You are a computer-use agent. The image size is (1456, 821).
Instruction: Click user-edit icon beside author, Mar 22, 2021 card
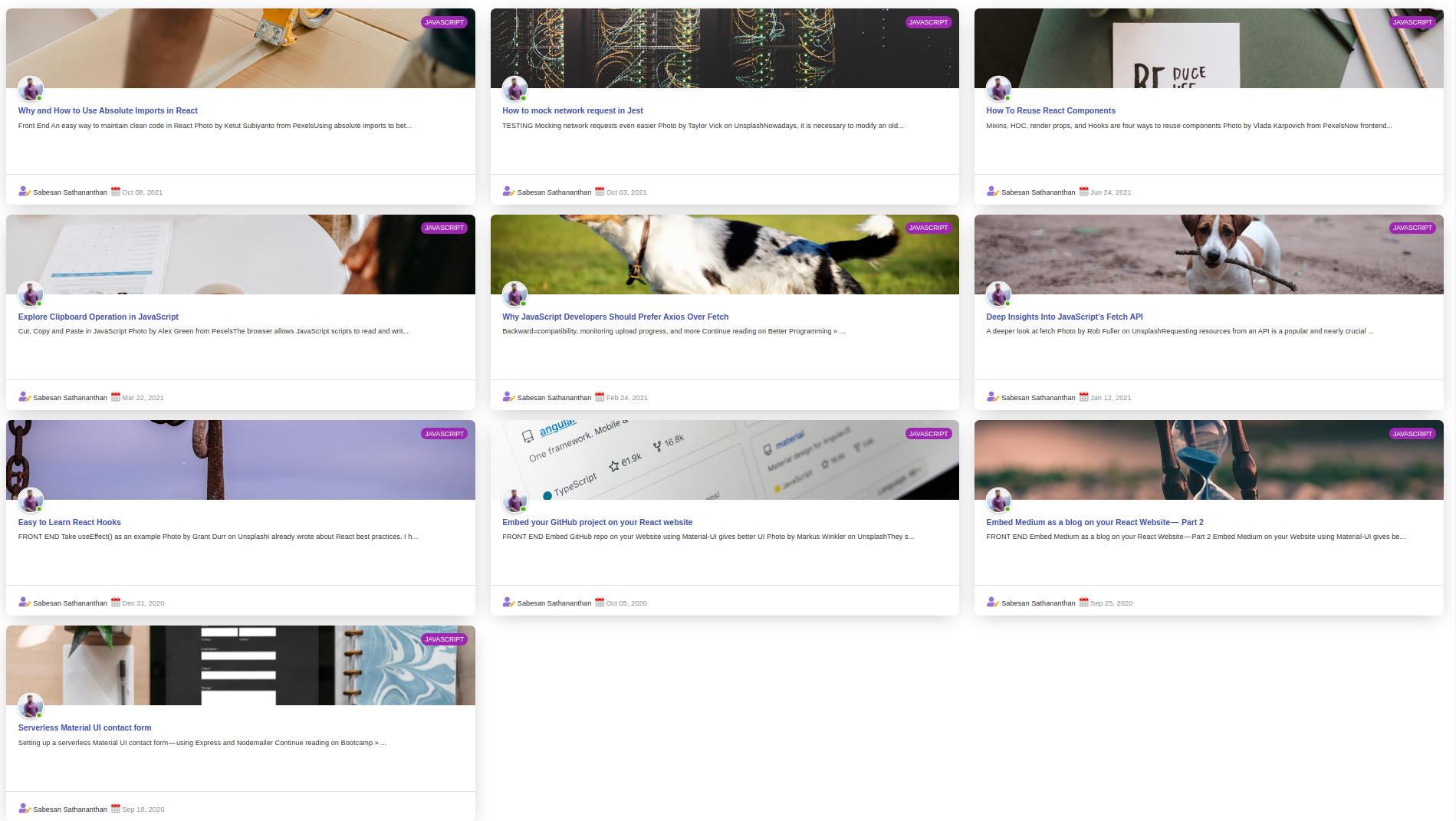click(x=25, y=397)
